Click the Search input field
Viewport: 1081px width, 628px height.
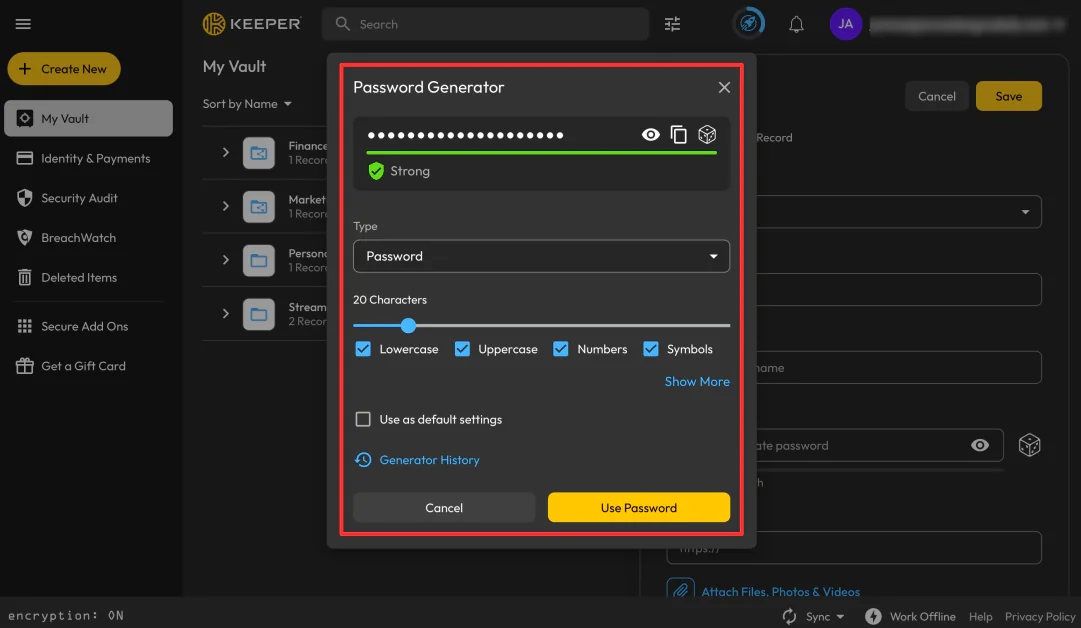[x=485, y=24]
